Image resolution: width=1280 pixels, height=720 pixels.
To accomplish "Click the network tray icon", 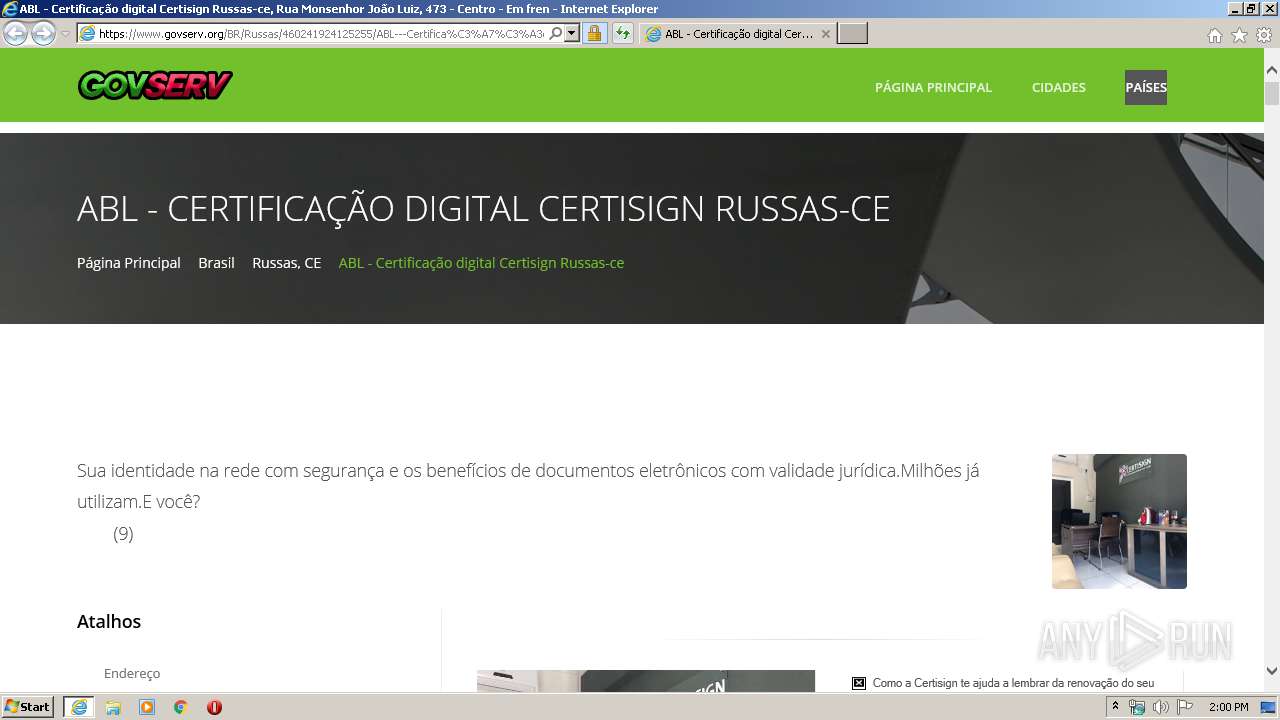I will (1137, 707).
